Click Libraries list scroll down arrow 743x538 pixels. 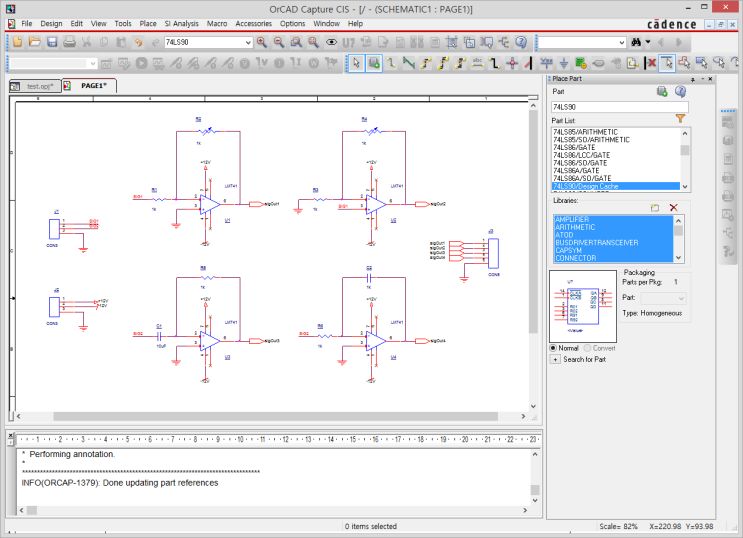point(679,258)
